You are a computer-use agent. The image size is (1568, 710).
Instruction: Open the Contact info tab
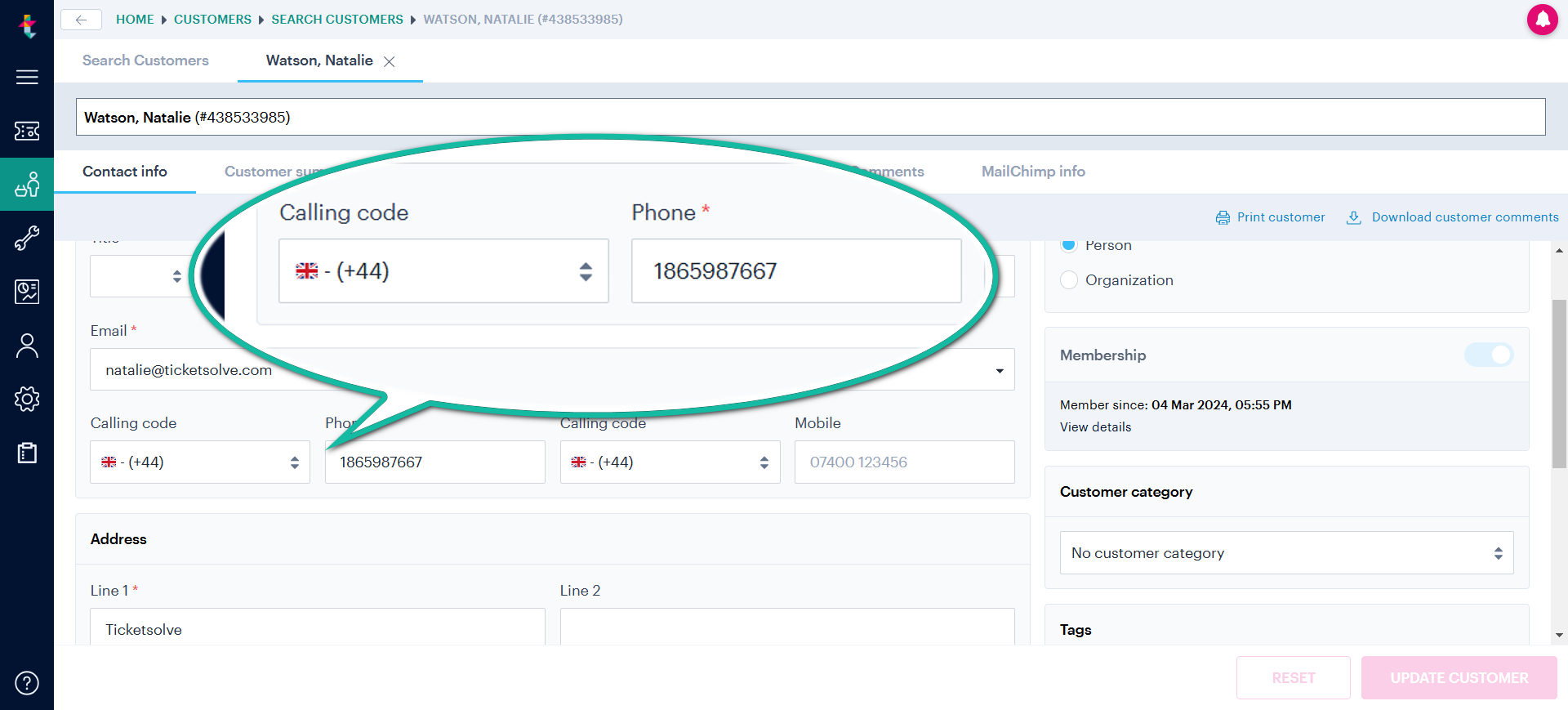pos(125,172)
